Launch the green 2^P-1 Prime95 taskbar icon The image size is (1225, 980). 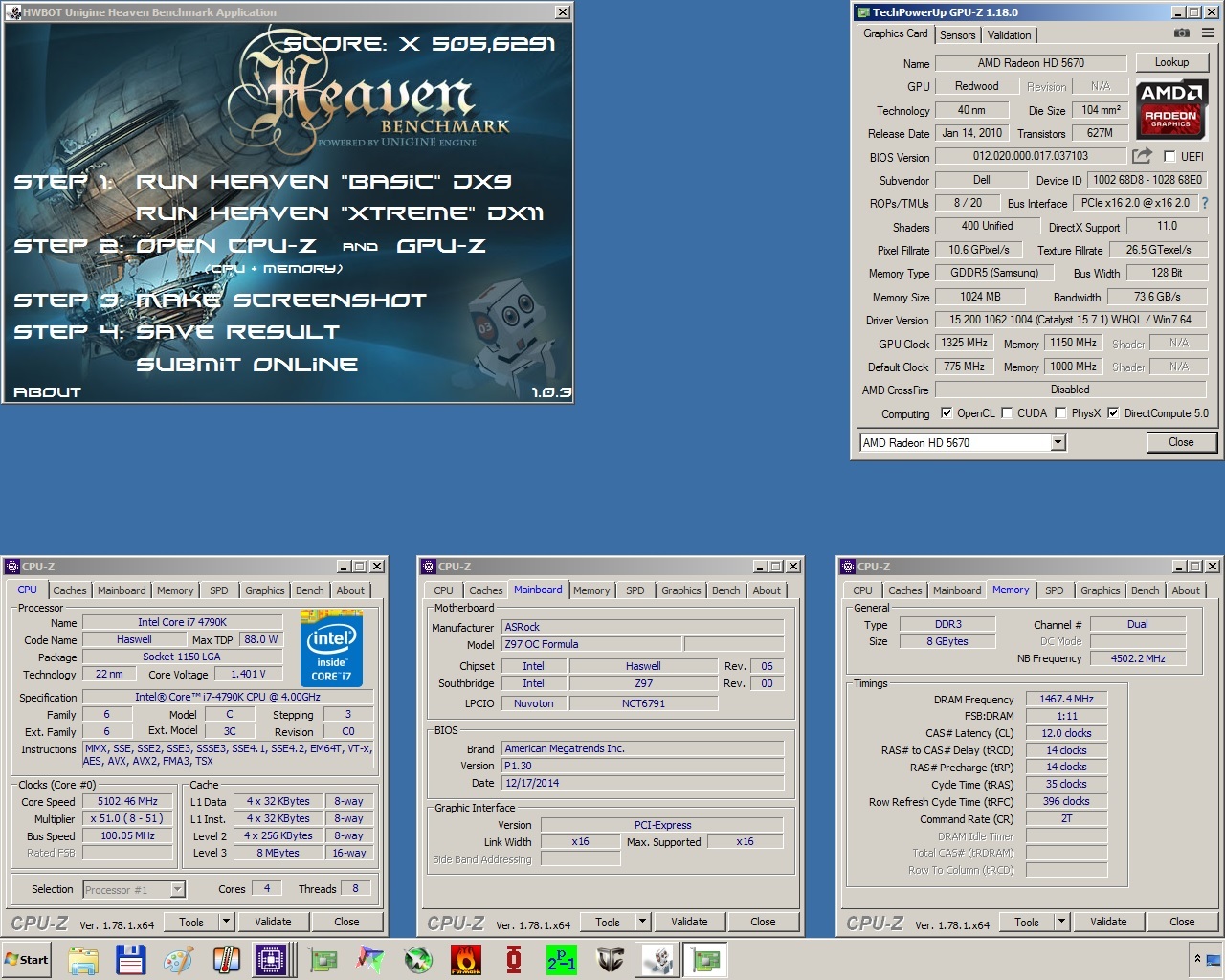pyautogui.click(x=562, y=960)
